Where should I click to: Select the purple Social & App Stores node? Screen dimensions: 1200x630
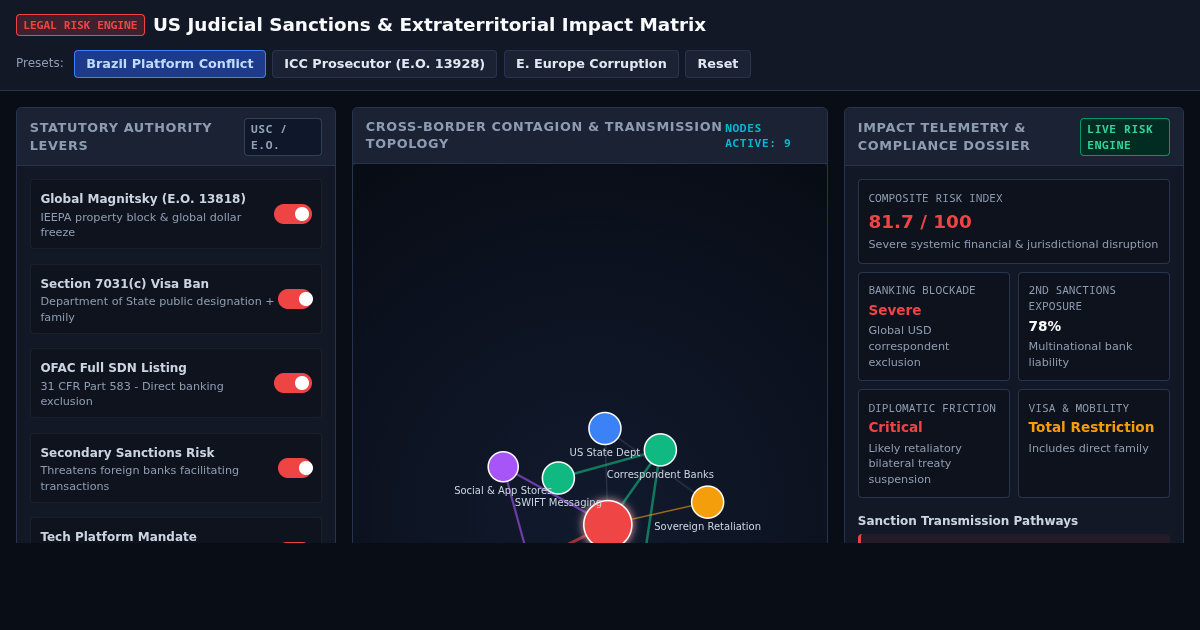(x=503, y=467)
